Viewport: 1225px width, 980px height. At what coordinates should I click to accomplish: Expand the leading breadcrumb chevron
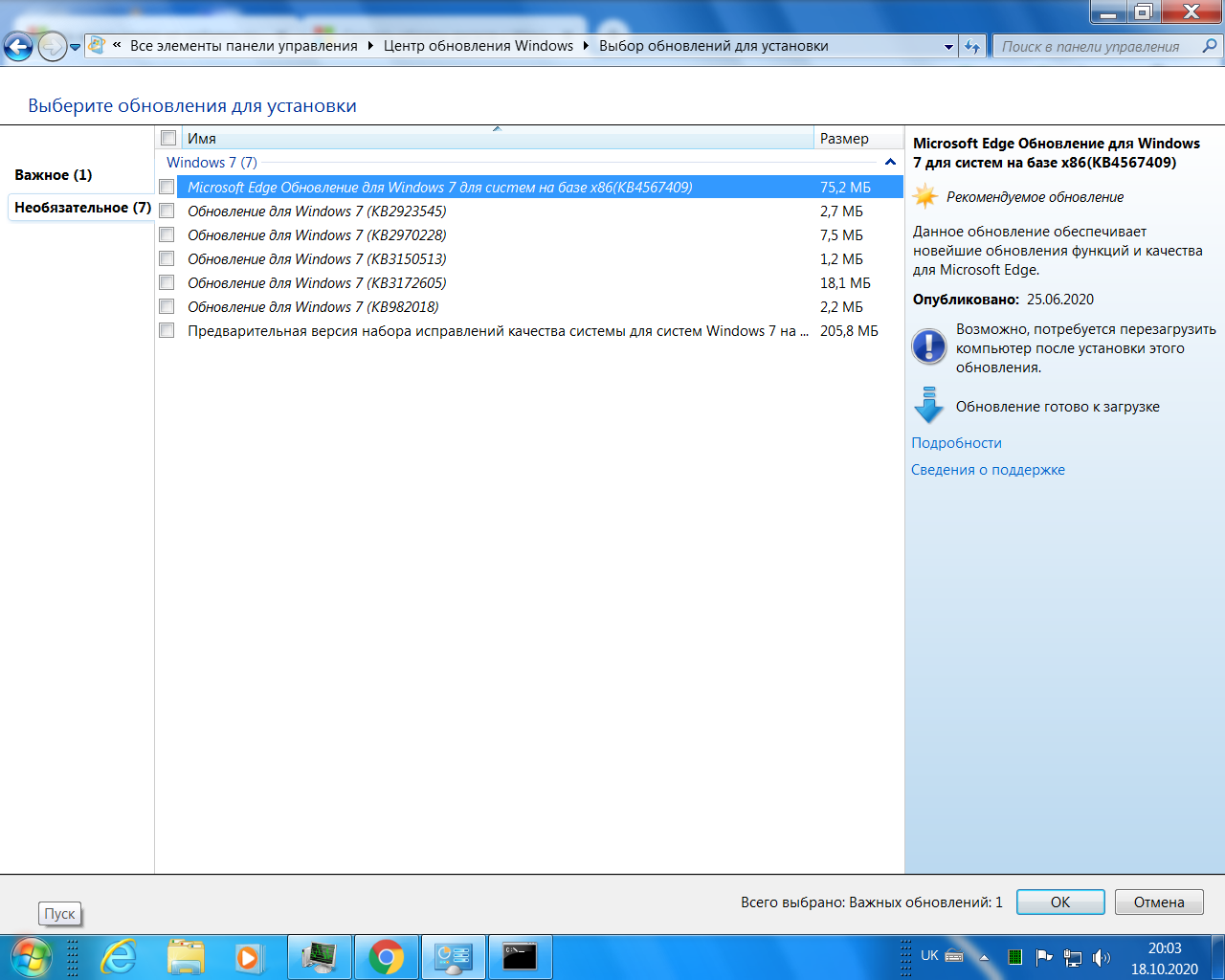coord(117,45)
